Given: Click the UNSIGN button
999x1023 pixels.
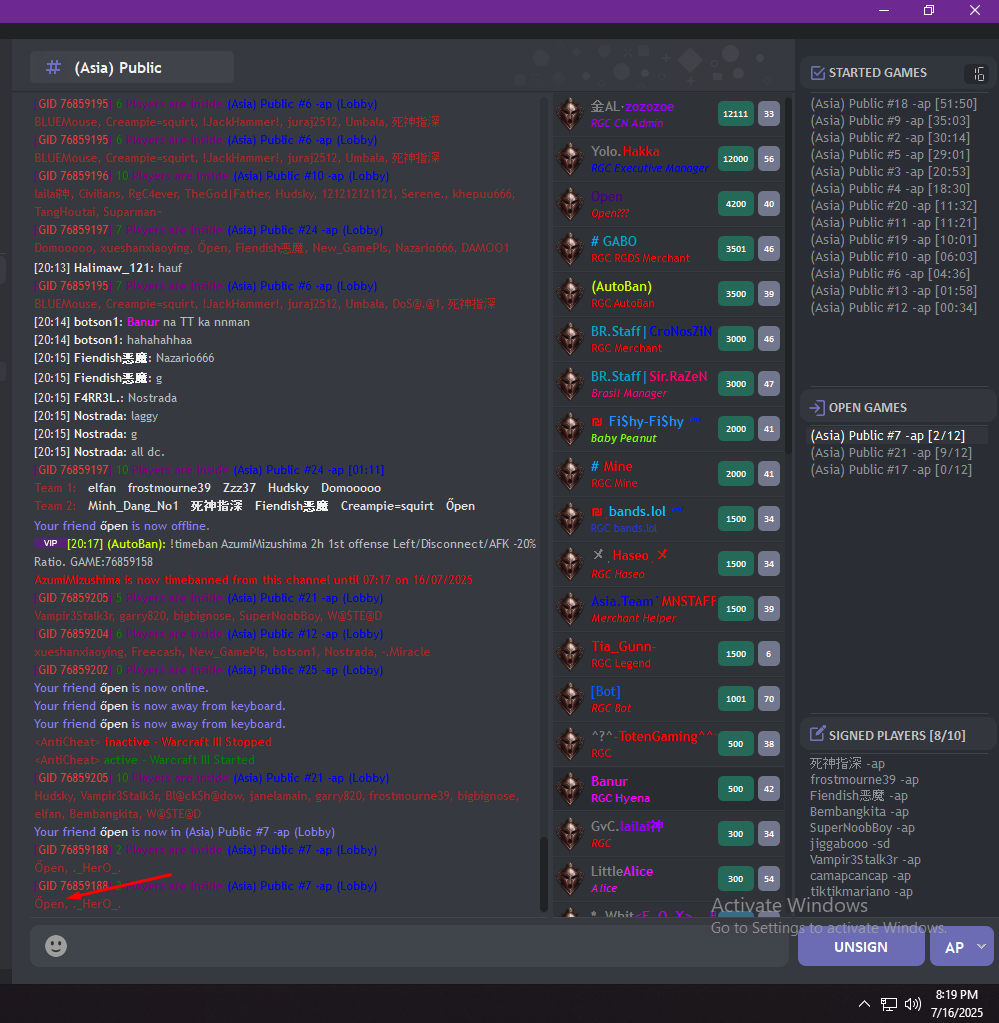Looking at the screenshot, I should [x=861, y=947].
